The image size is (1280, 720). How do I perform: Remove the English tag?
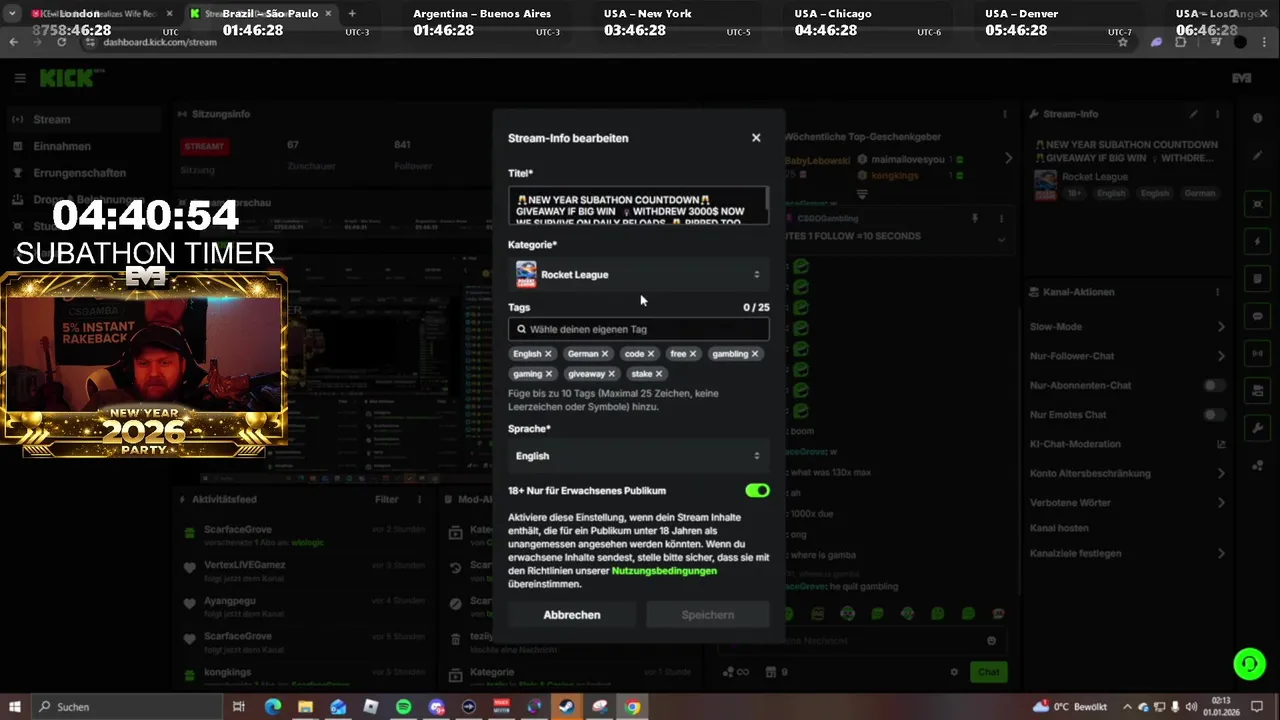pos(548,354)
